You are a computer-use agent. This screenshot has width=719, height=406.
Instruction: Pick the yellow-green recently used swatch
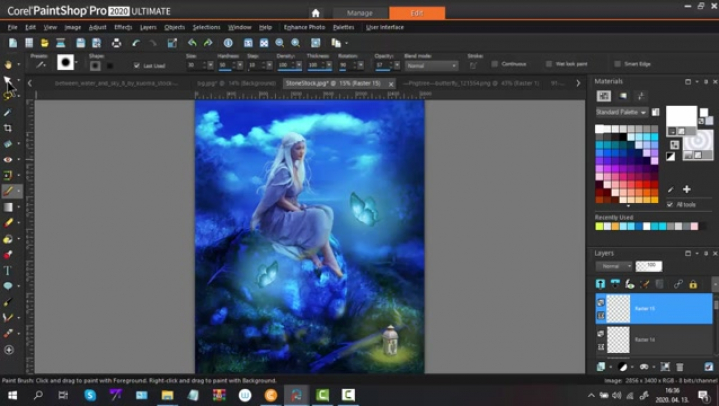click(x=599, y=226)
